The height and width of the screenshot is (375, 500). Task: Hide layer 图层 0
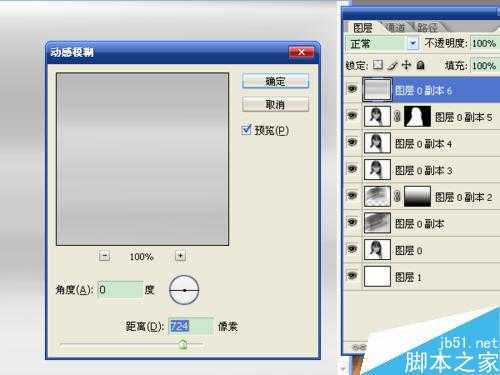click(x=352, y=249)
